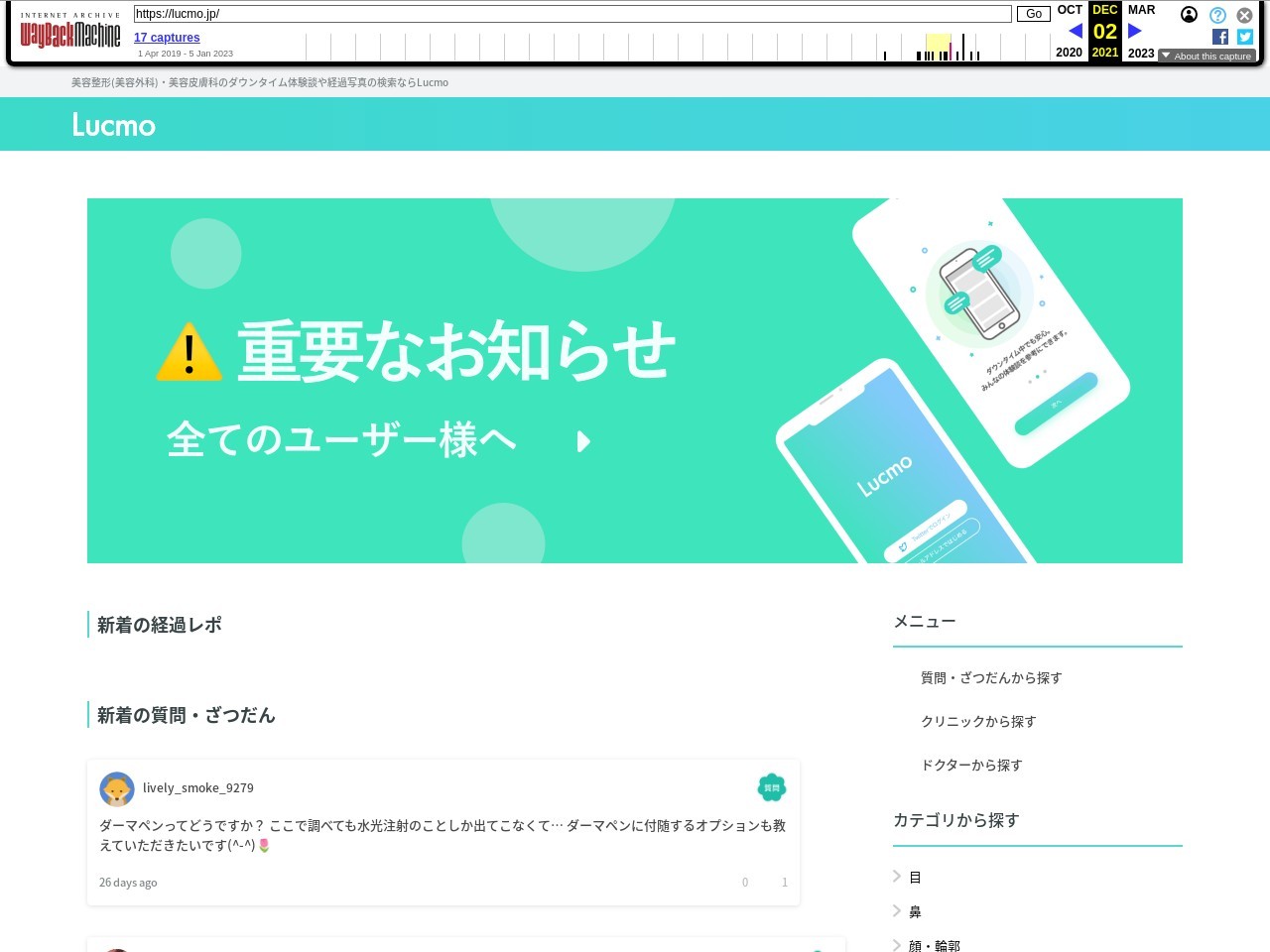Click the 全てのユーザー様へ banner text
1270x952 pixels.
click(341, 439)
